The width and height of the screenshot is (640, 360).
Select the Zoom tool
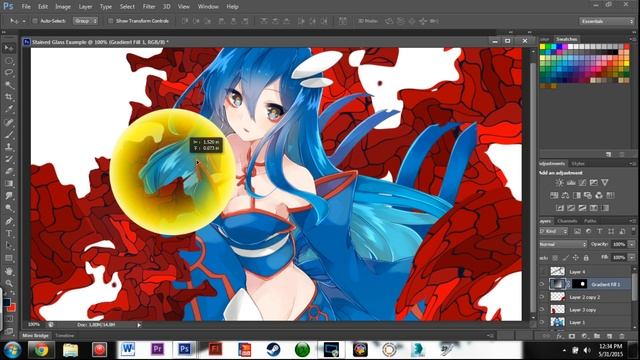(x=9, y=283)
